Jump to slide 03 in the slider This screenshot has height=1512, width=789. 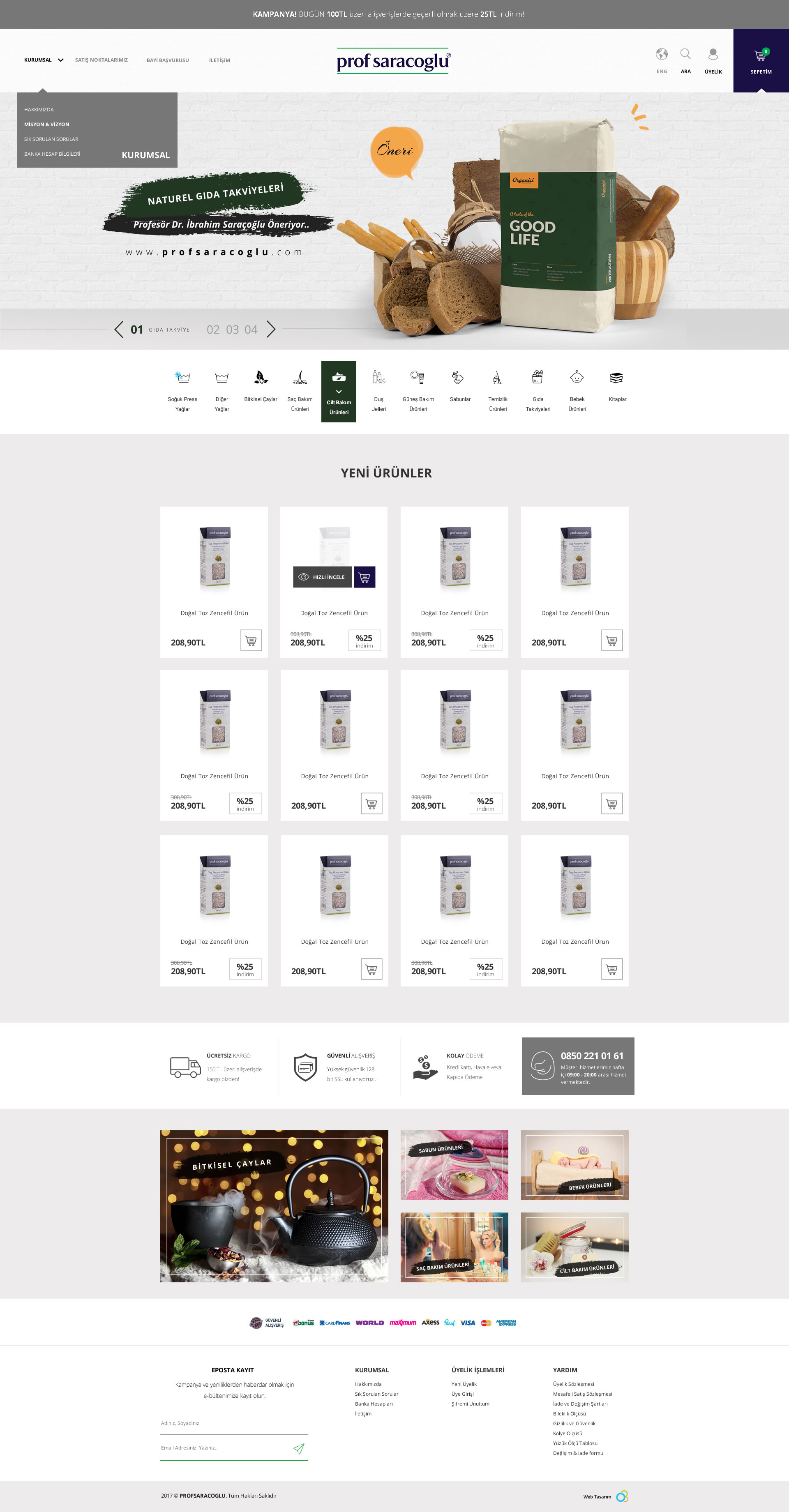233,330
